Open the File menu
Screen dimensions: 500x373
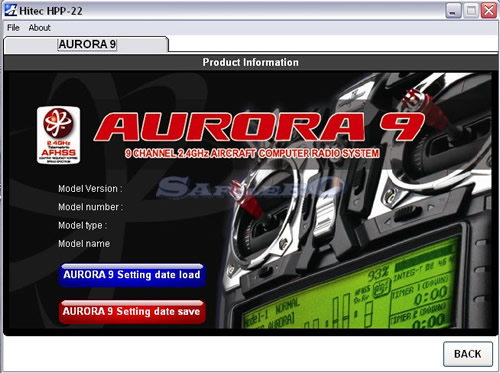click(13, 28)
